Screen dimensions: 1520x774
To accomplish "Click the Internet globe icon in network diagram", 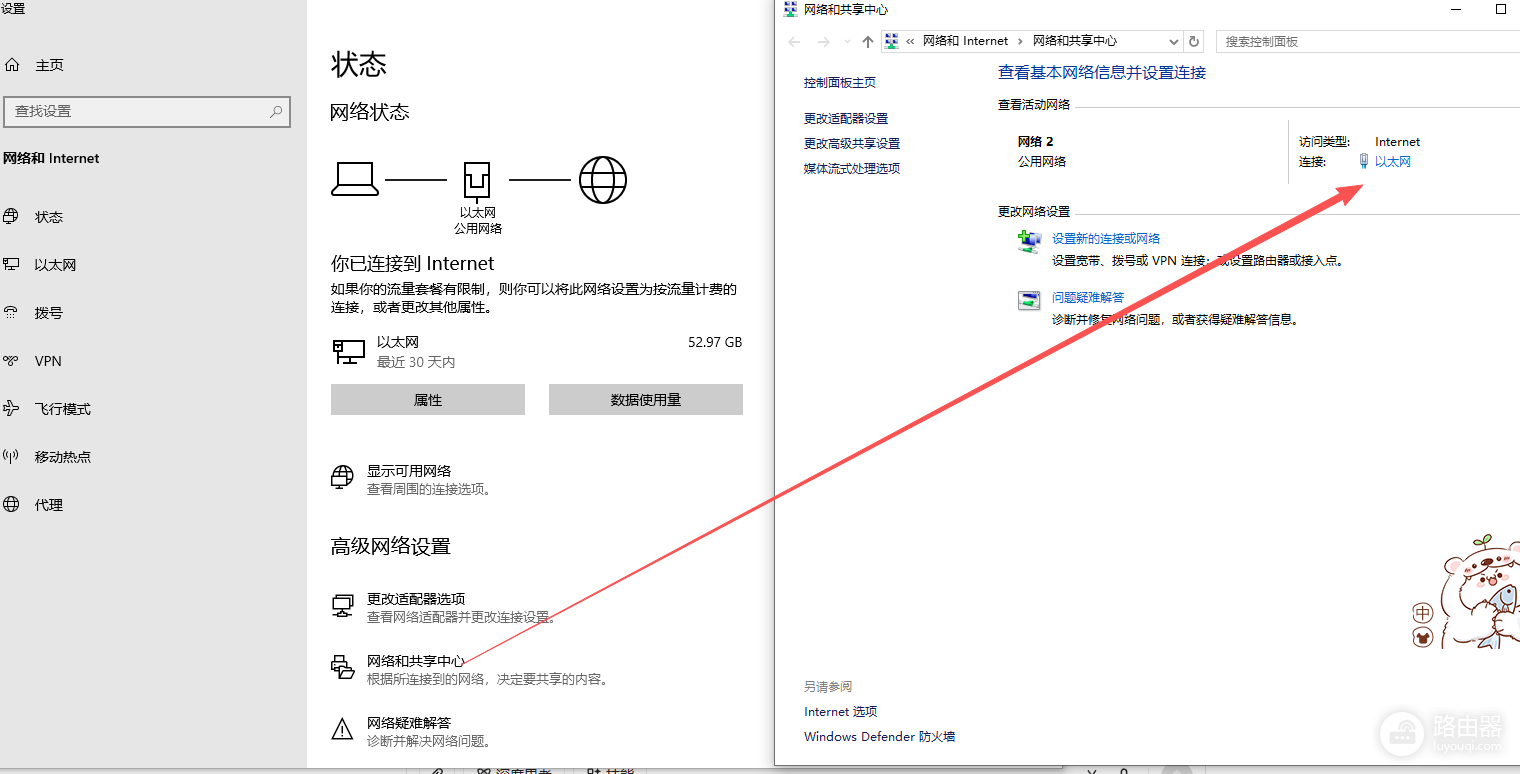I will click(603, 180).
